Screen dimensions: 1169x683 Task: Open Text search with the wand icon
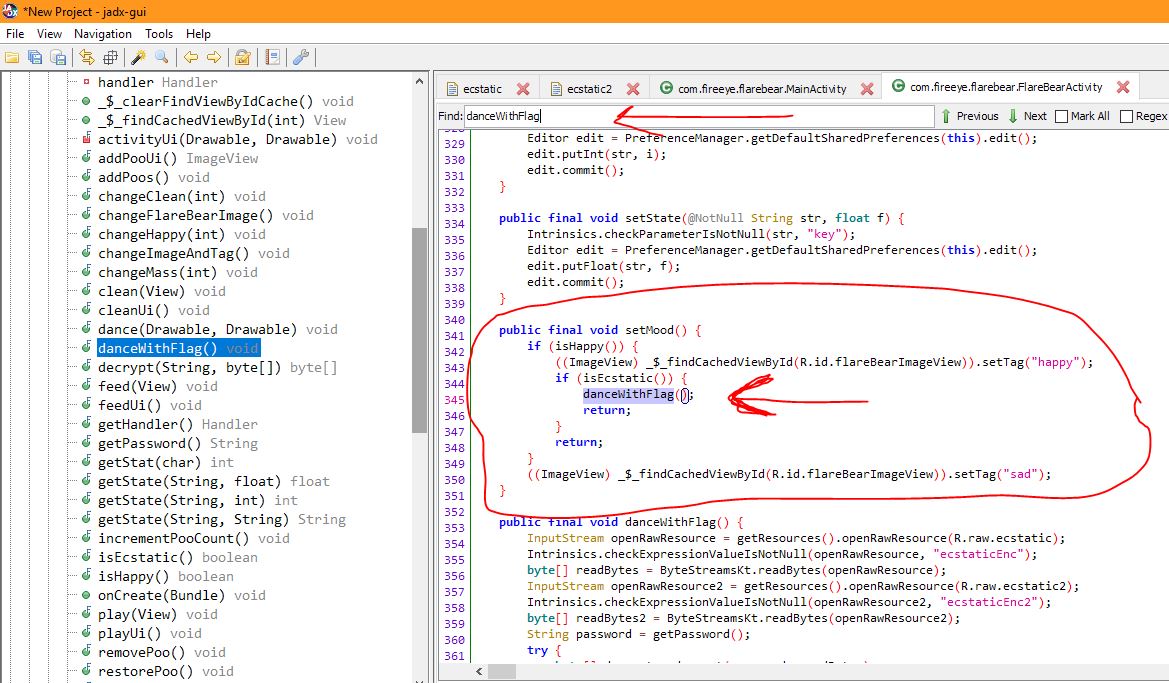139,57
